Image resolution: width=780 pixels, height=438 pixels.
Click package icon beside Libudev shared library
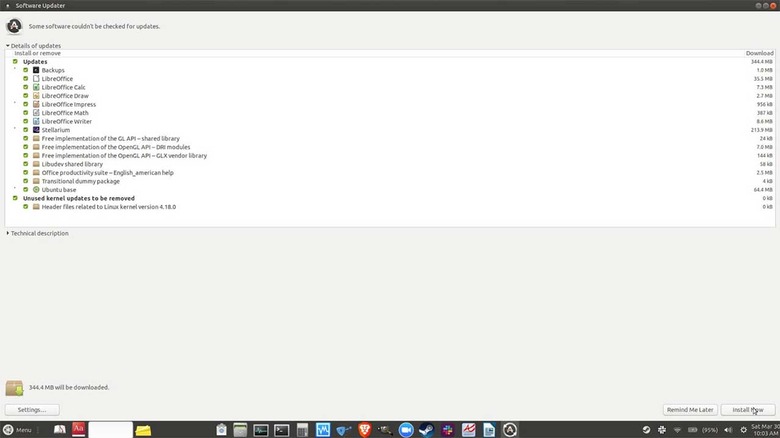[36, 164]
